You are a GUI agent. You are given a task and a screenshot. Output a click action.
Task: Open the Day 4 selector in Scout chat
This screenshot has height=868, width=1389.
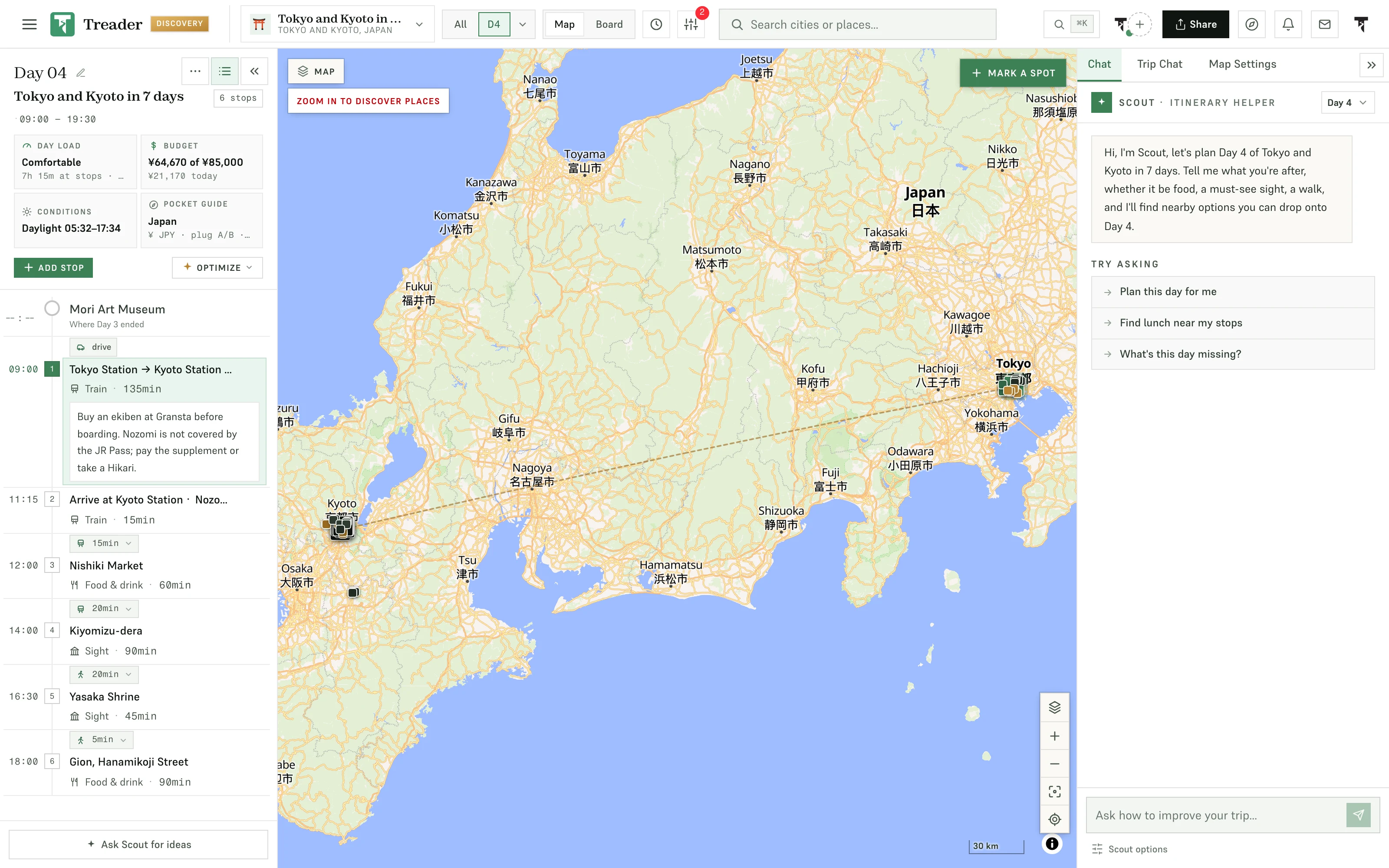point(1347,102)
